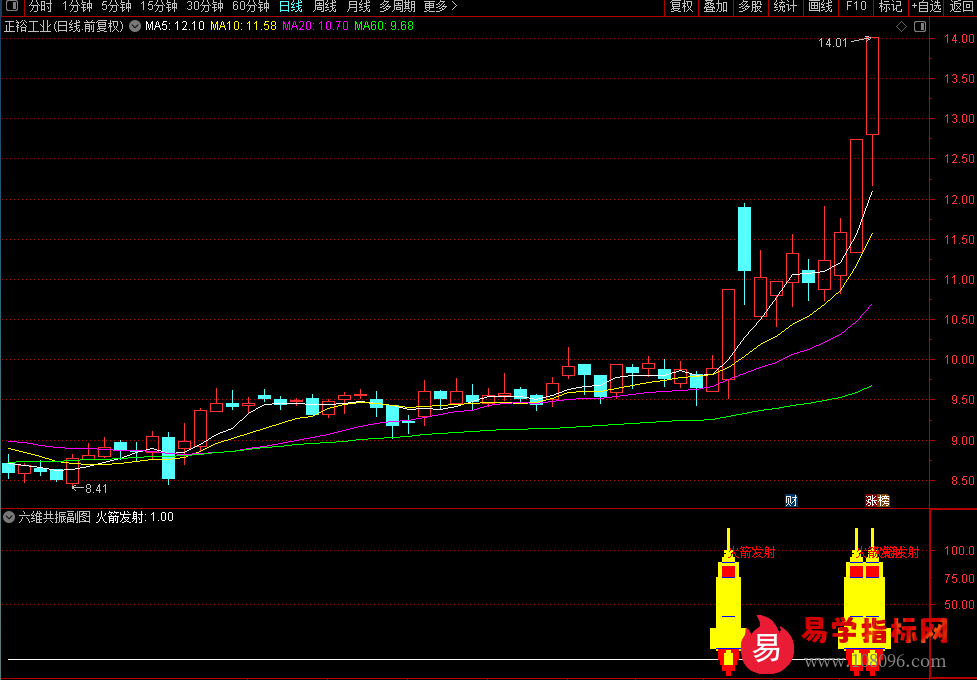
Task: Click the 六维共振副图 indicator name
Action: [x=54, y=517]
